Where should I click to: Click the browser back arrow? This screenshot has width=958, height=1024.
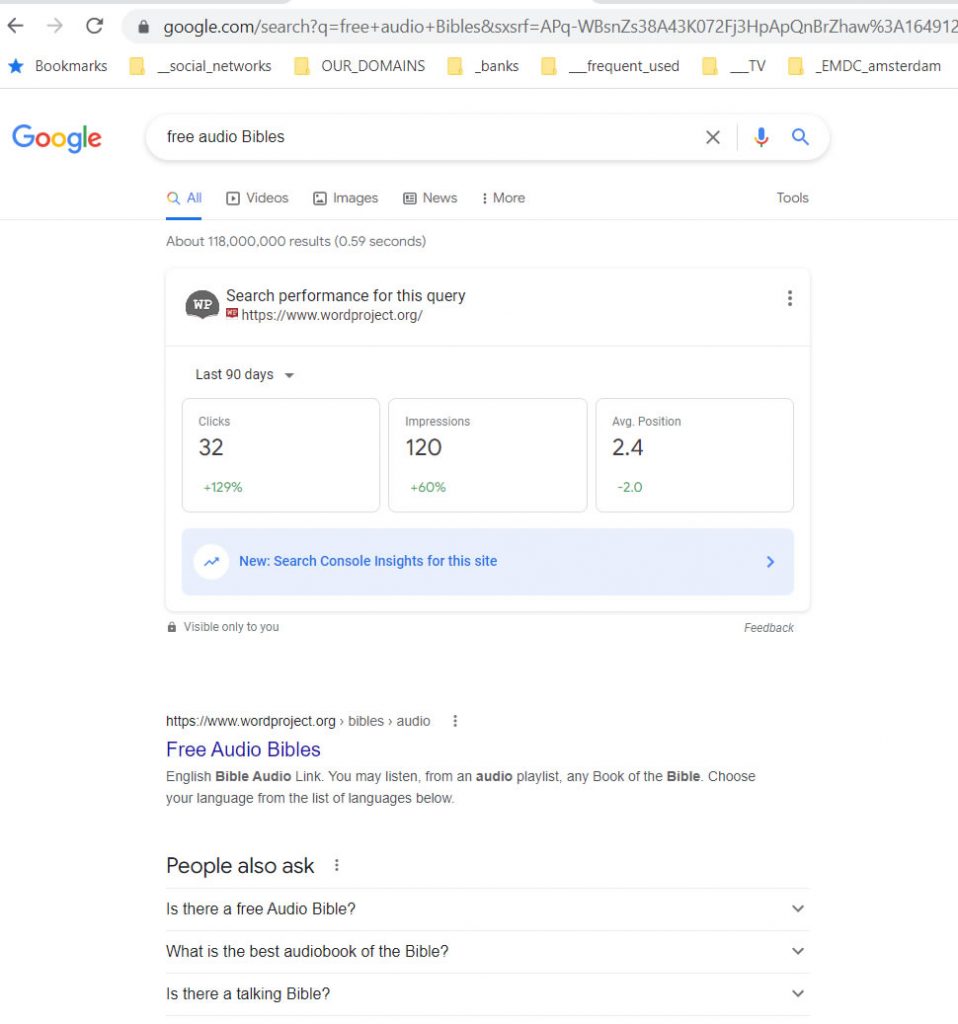click(15, 26)
